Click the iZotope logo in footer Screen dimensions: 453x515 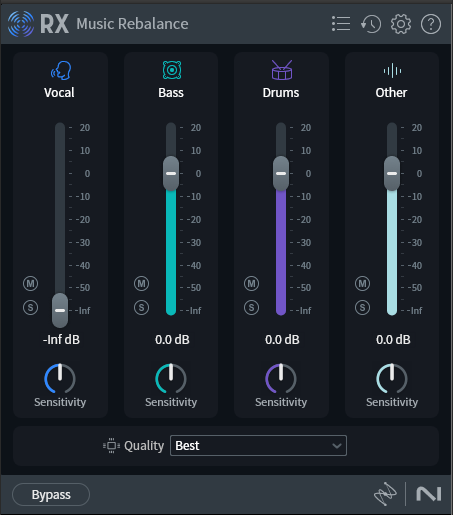385,494
